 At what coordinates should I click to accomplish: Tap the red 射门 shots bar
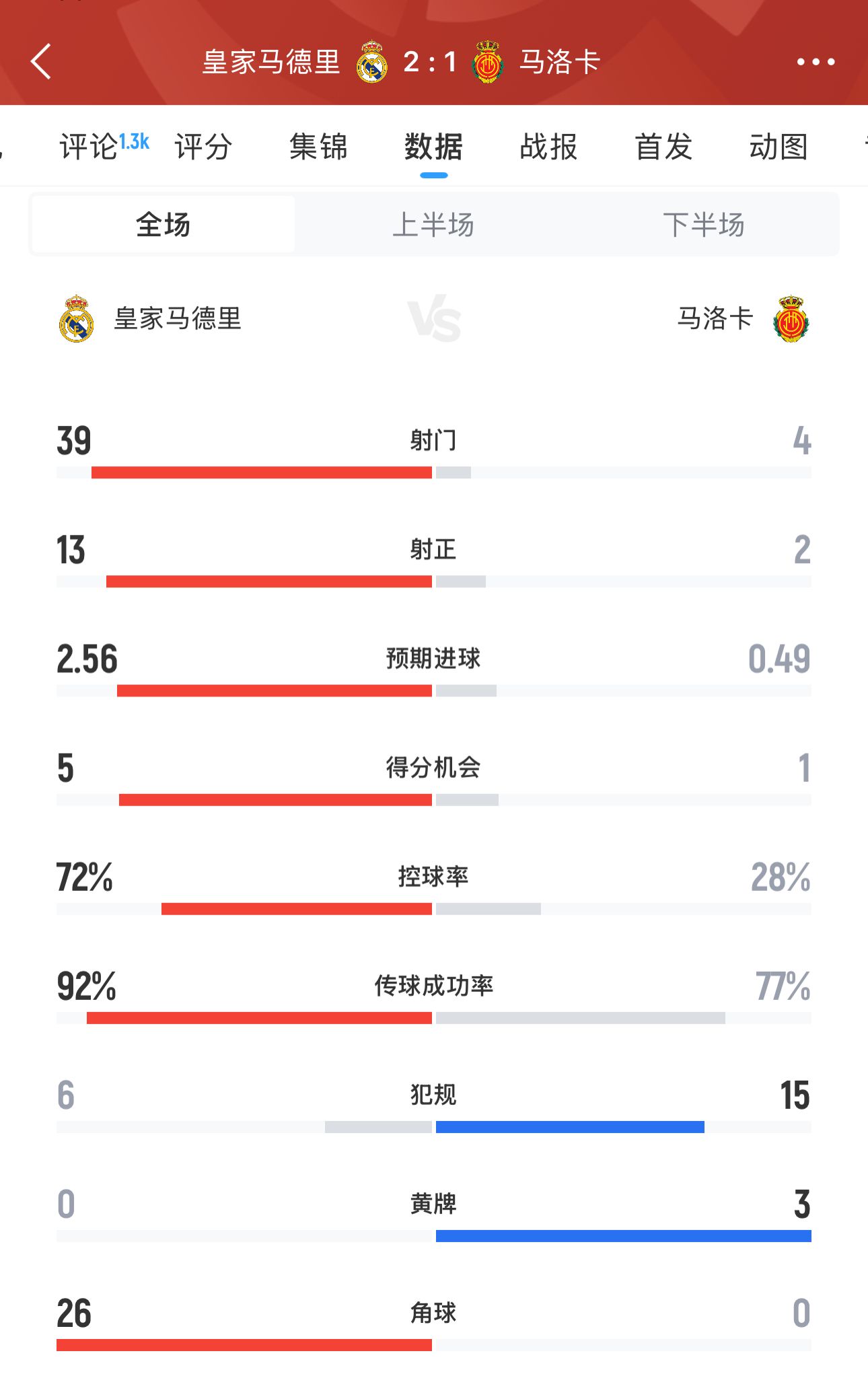click(x=261, y=472)
